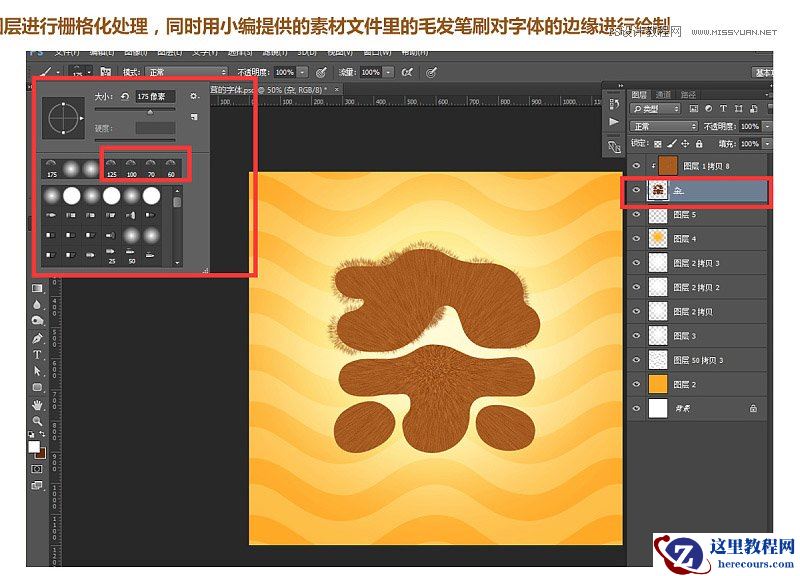Select the Type tool in the toolbox
The height and width of the screenshot is (576, 800).
click(38, 356)
